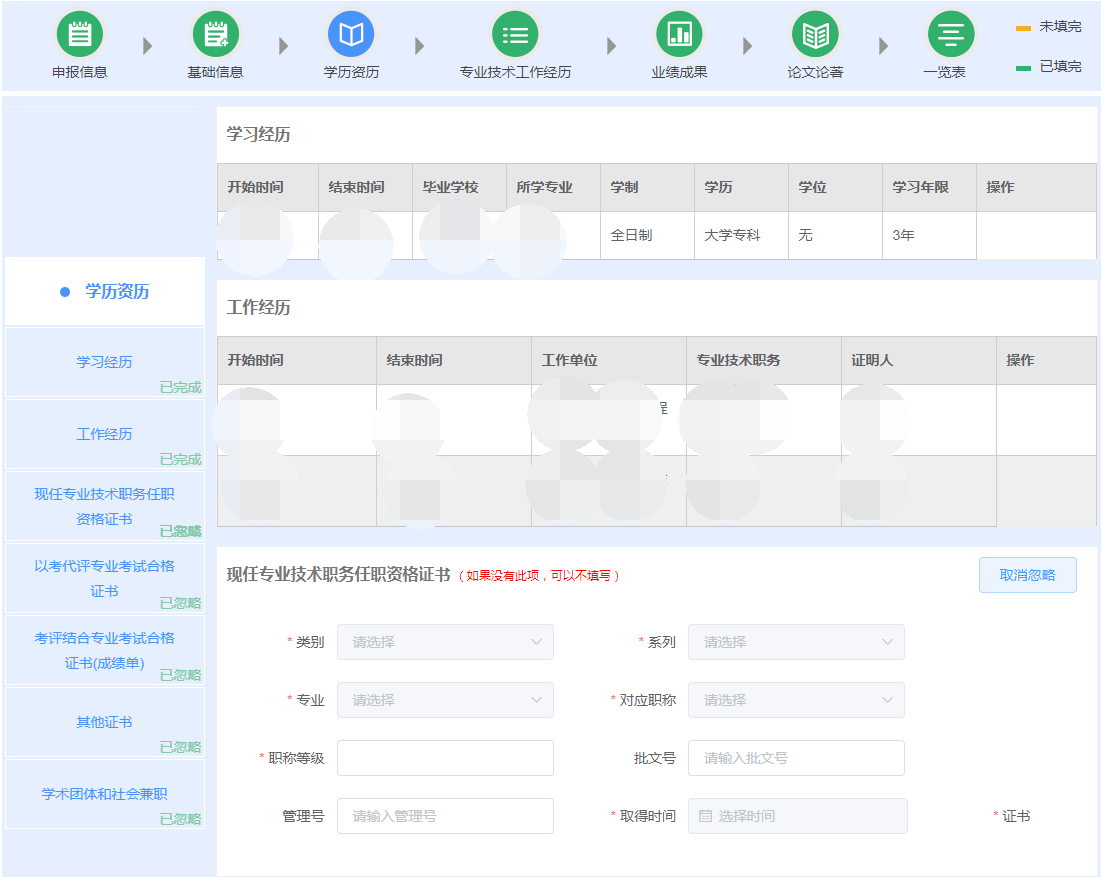1101x877 pixels.
Task: Open 其他证书 sidebar section
Action: [x=104, y=722]
